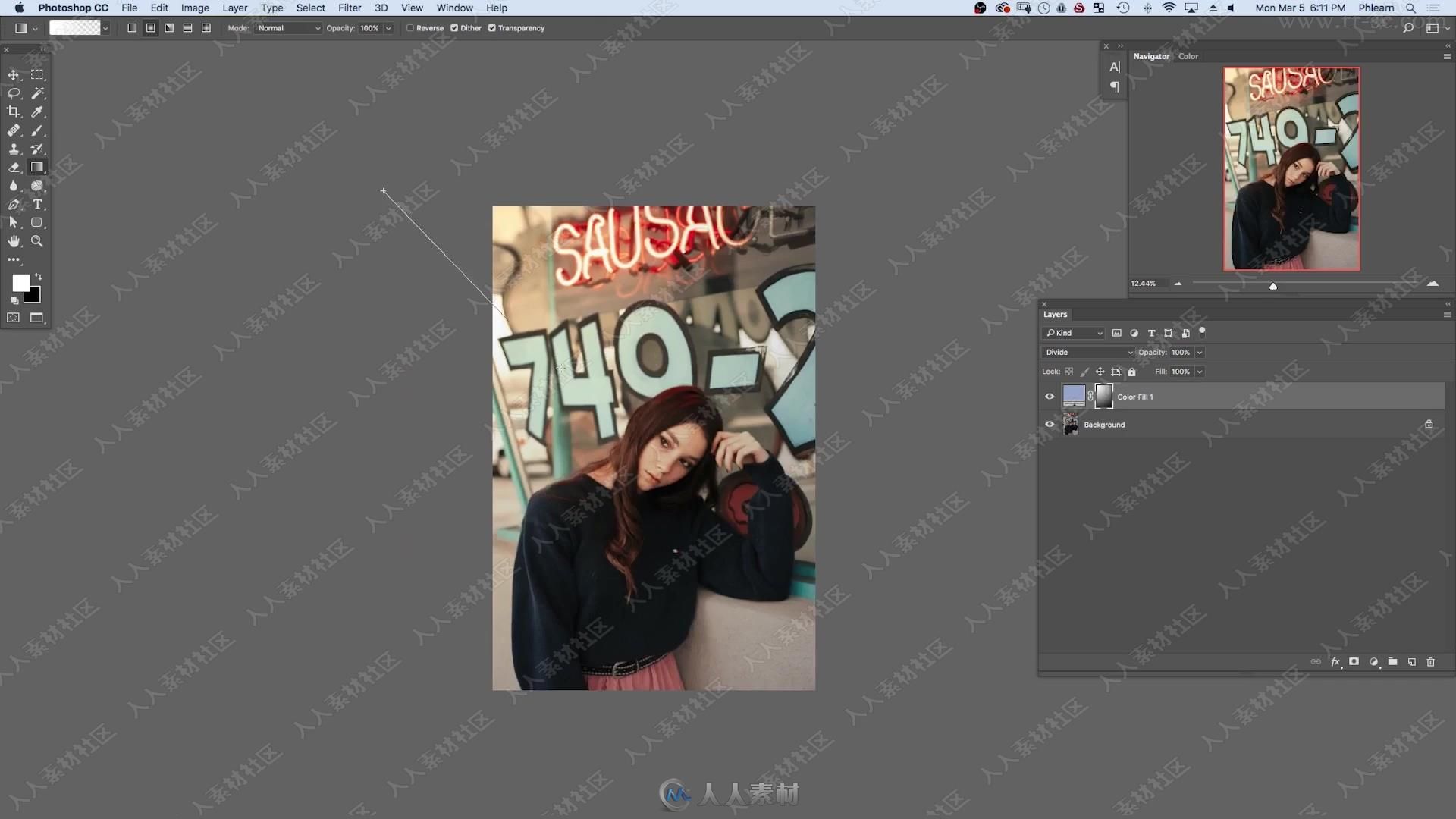
Task: Toggle visibility of Color Fill 1 layer
Action: (x=1050, y=396)
